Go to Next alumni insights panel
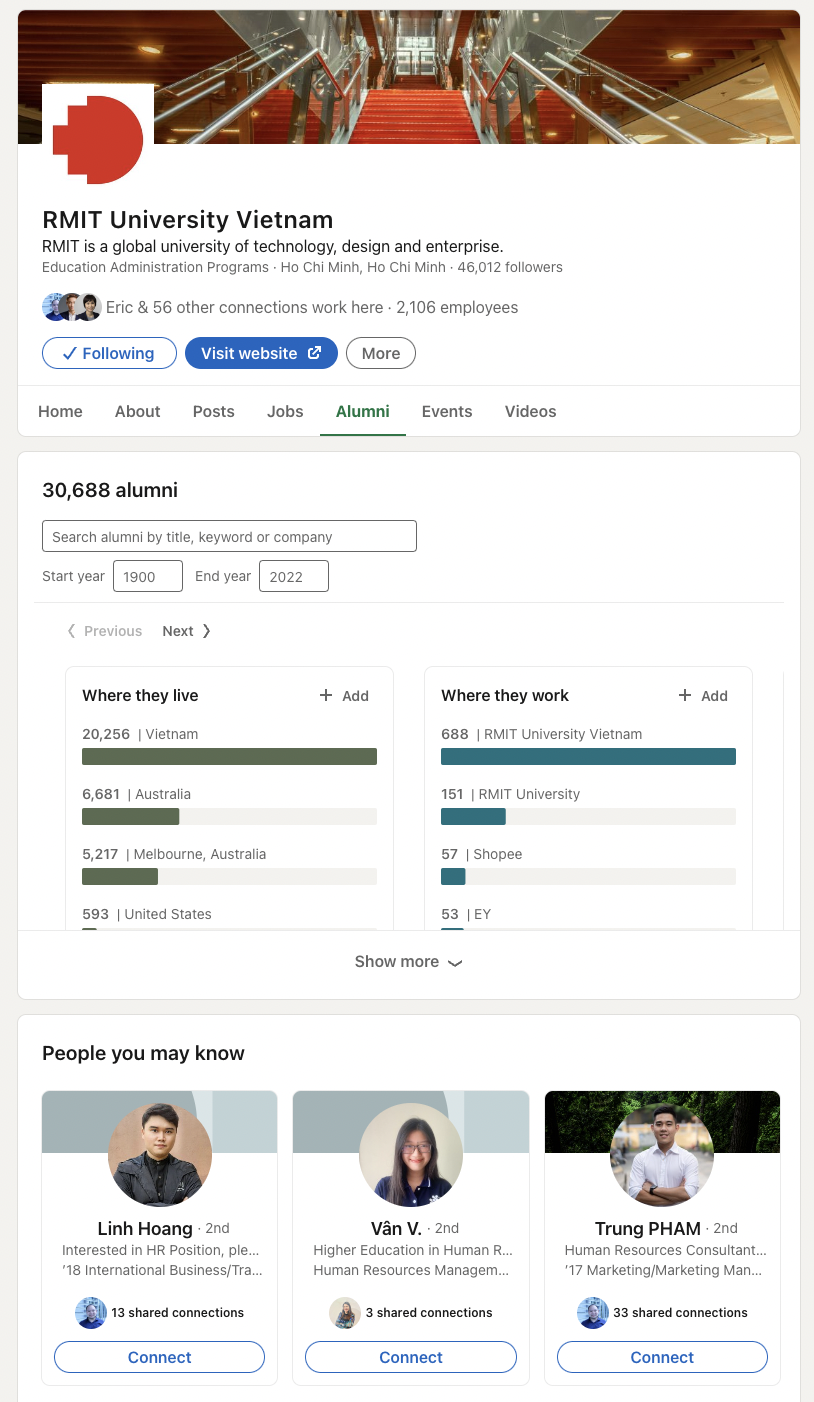 tap(187, 631)
